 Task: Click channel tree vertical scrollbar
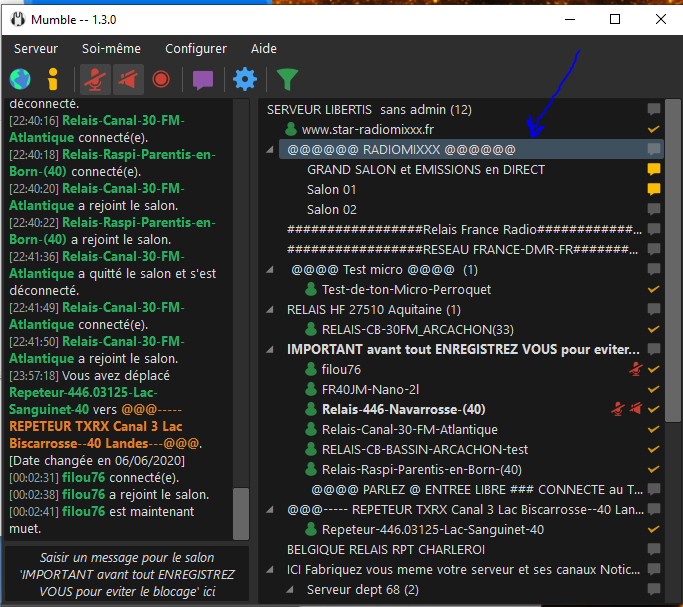pyautogui.click(x=673, y=261)
